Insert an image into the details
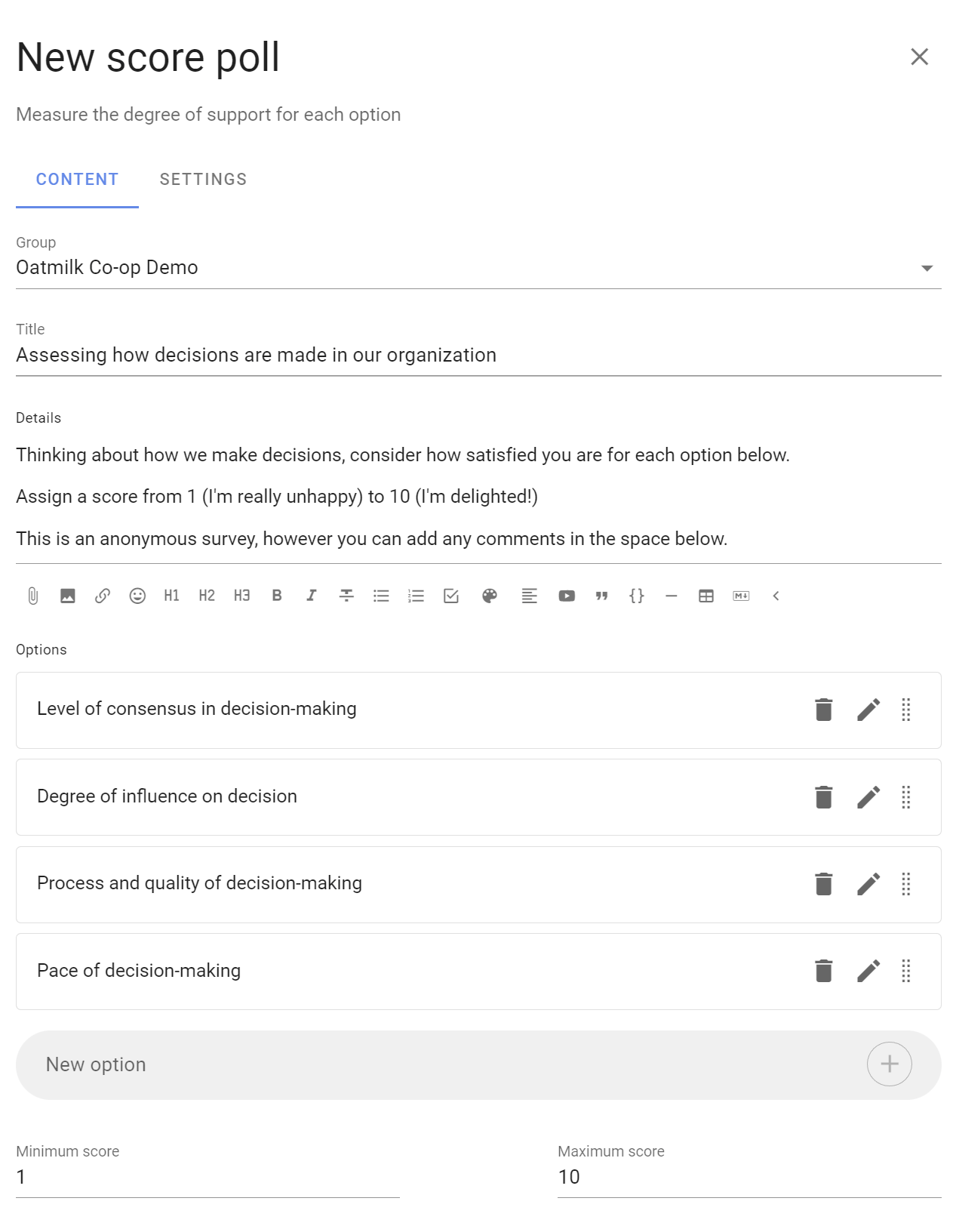 pyautogui.click(x=68, y=596)
